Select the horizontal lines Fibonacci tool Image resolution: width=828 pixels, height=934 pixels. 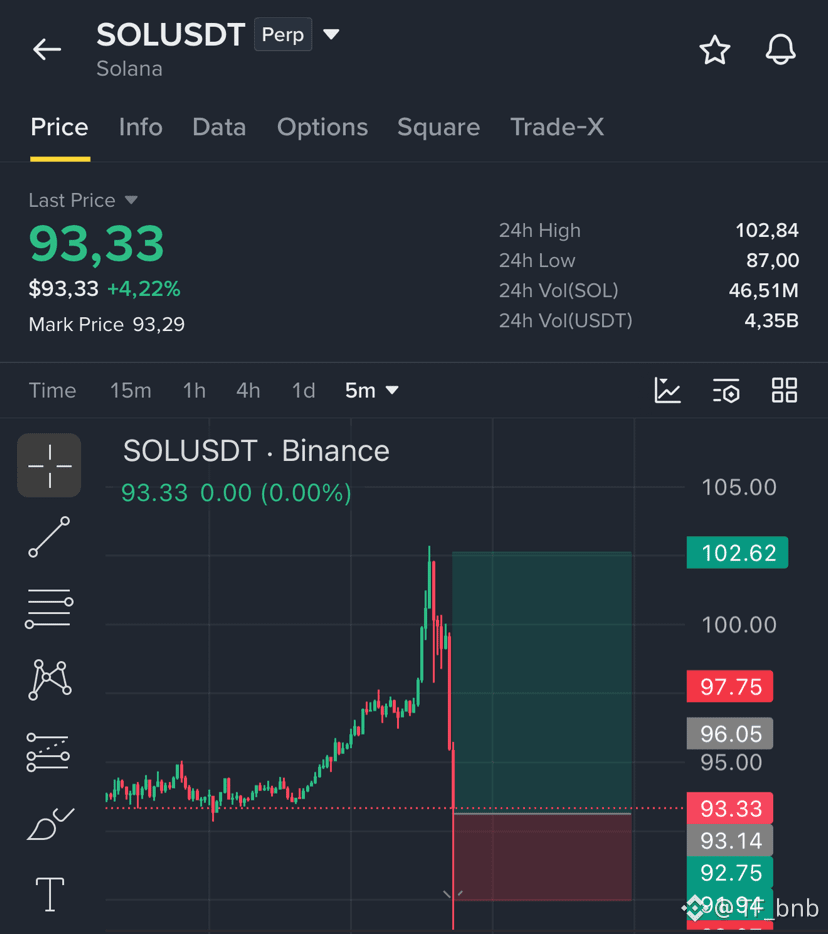(x=49, y=608)
